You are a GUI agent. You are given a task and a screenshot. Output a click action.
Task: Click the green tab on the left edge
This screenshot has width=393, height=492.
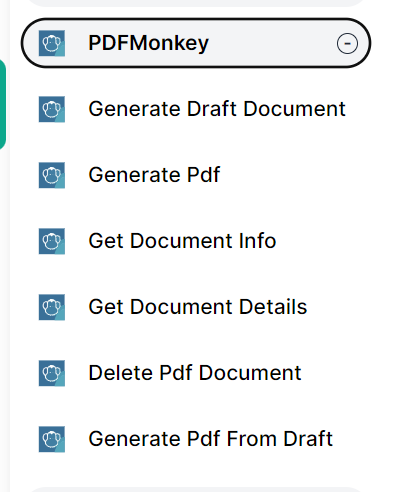click(3, 104)
